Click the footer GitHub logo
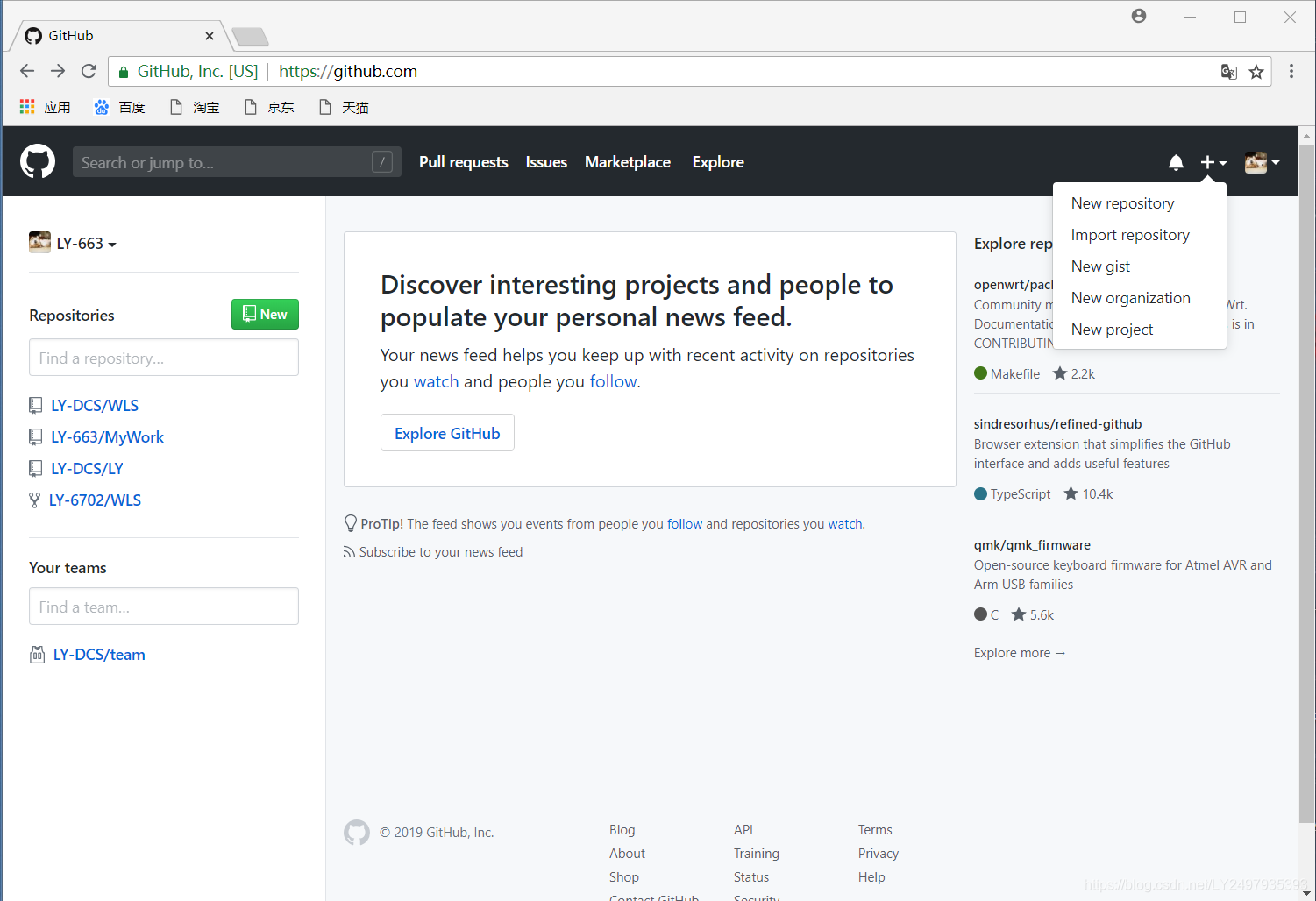The image size is (1316, 901). click(357, 833)
